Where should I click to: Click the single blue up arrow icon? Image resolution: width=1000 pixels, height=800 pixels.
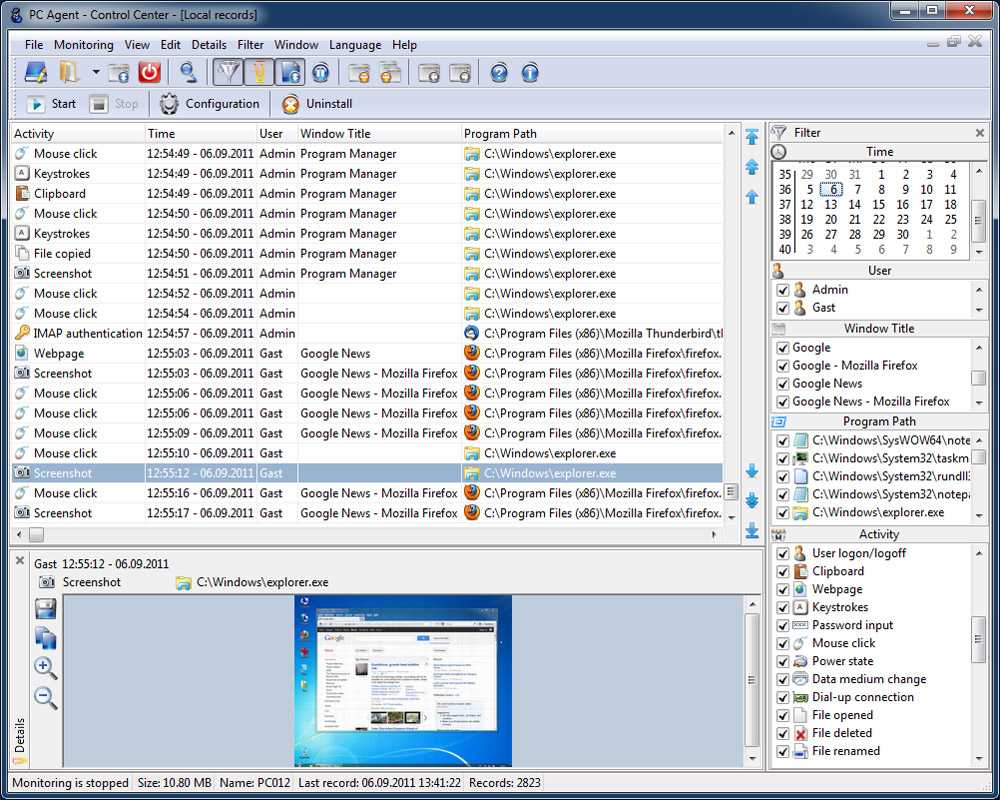coord(752,196)
